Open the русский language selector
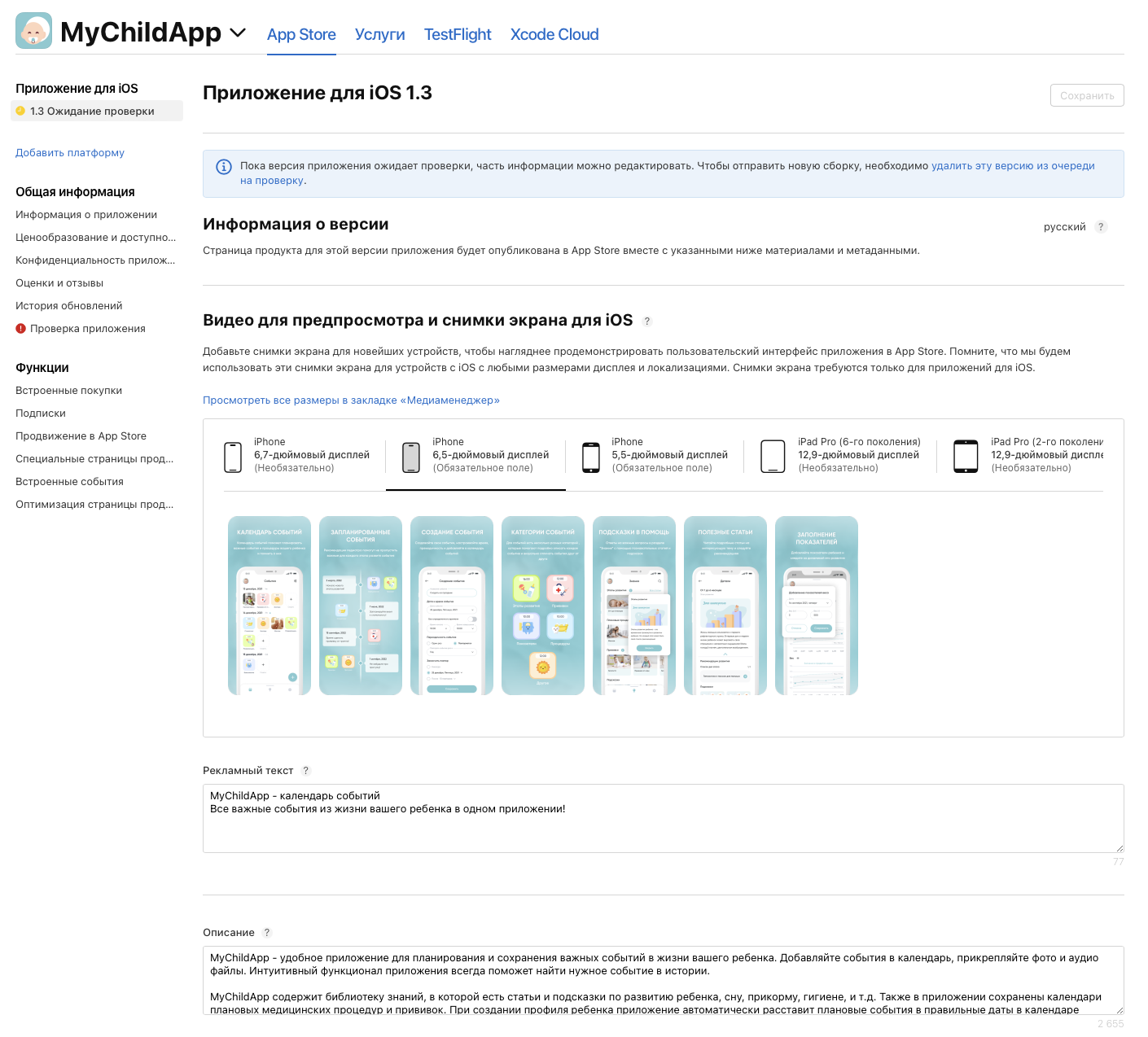 [x=1064, y=227]
